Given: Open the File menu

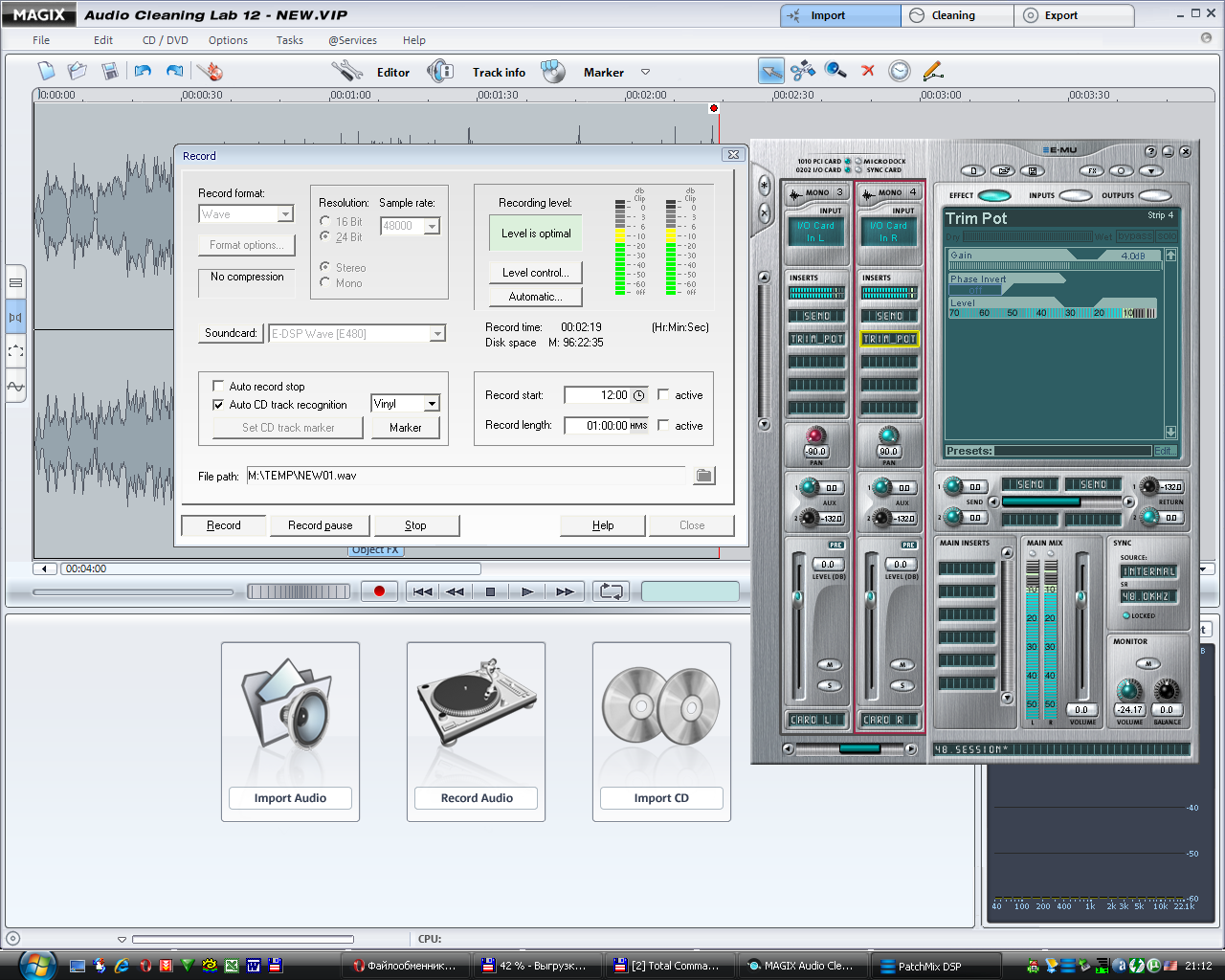Looking at the screenshot, I should pos(41,40).
